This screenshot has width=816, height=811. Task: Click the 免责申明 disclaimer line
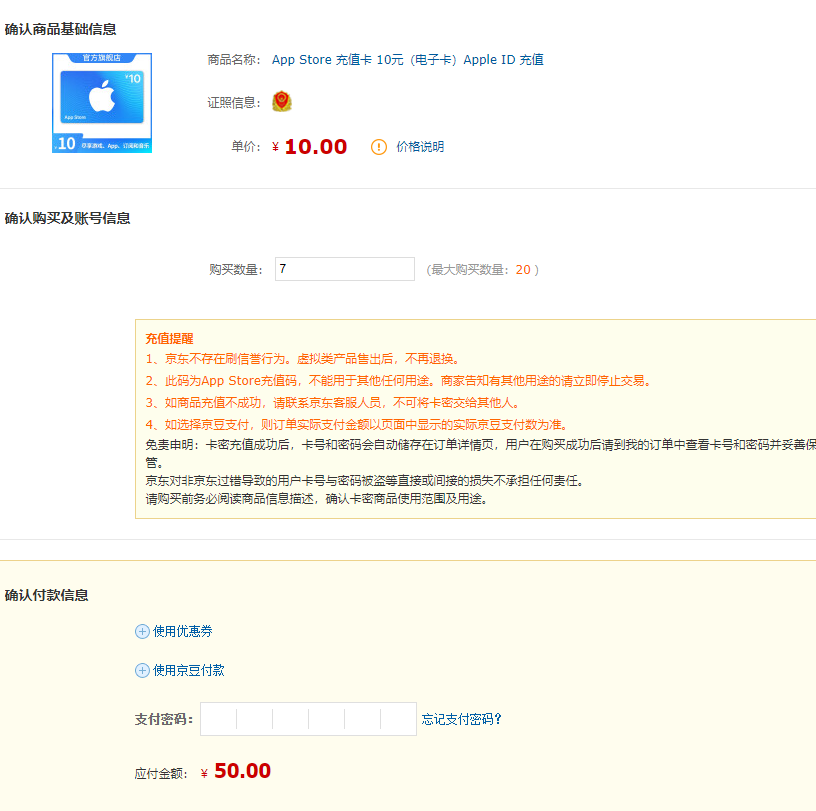(480, 453)
